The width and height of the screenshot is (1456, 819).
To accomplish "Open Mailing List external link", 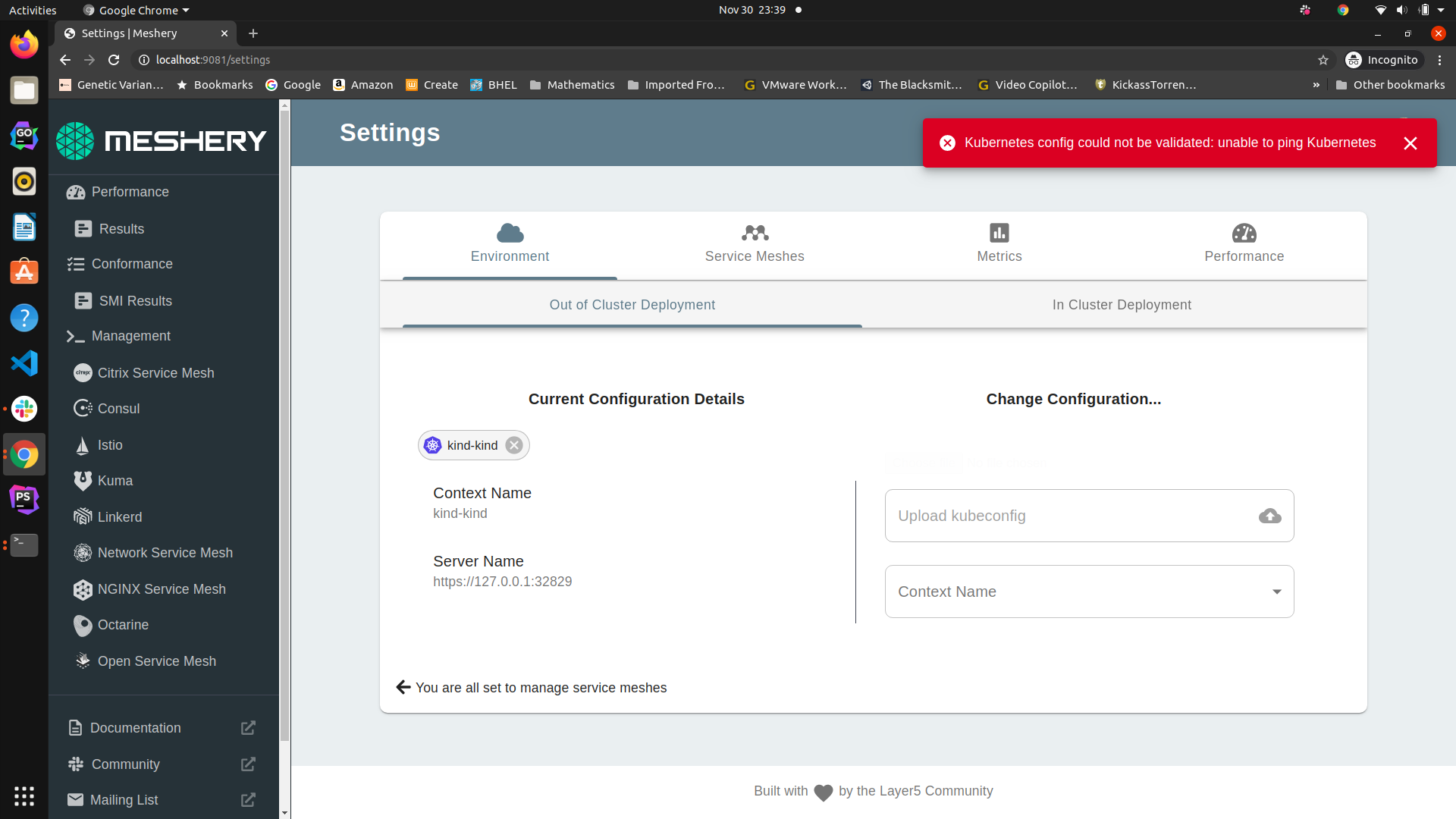I will tap(163, 800).
